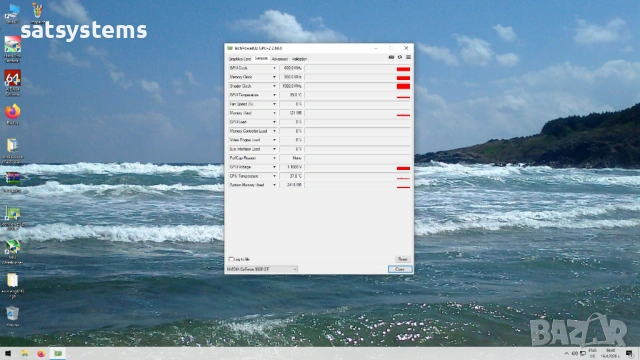Open the Video Engine Load dropdown
Image resolution: width=640 pixels, height=360 pixels.
click(x=274, y=140)
